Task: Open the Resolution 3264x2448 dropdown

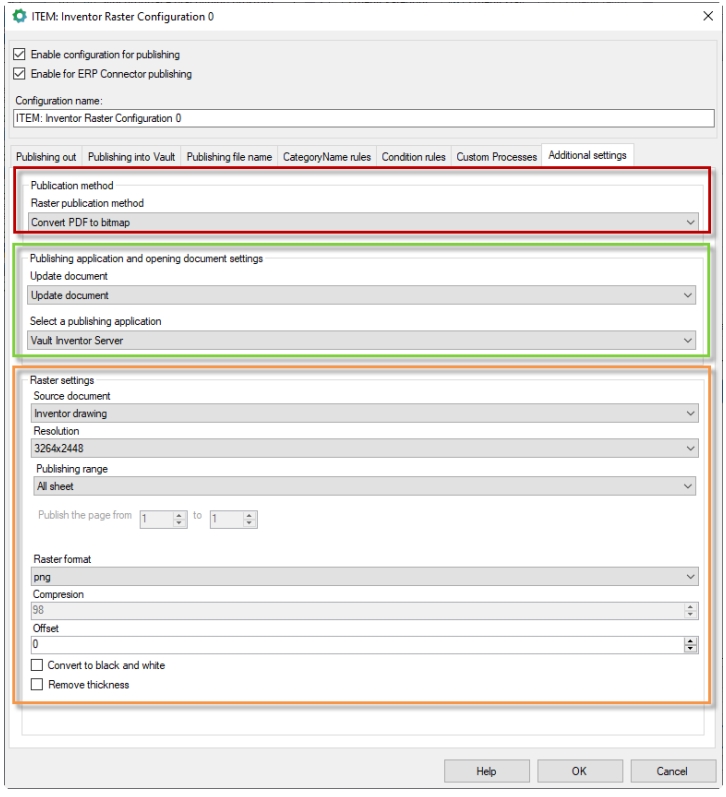Action: pyautogui.click(x=362, y=449)
